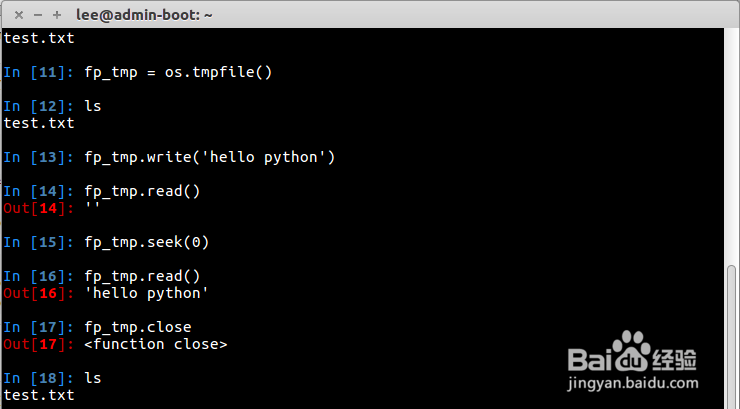Click the In [18] prompt label
This screenshot has width=740, height=409.
pyautogui.click(x=39, y=378)
